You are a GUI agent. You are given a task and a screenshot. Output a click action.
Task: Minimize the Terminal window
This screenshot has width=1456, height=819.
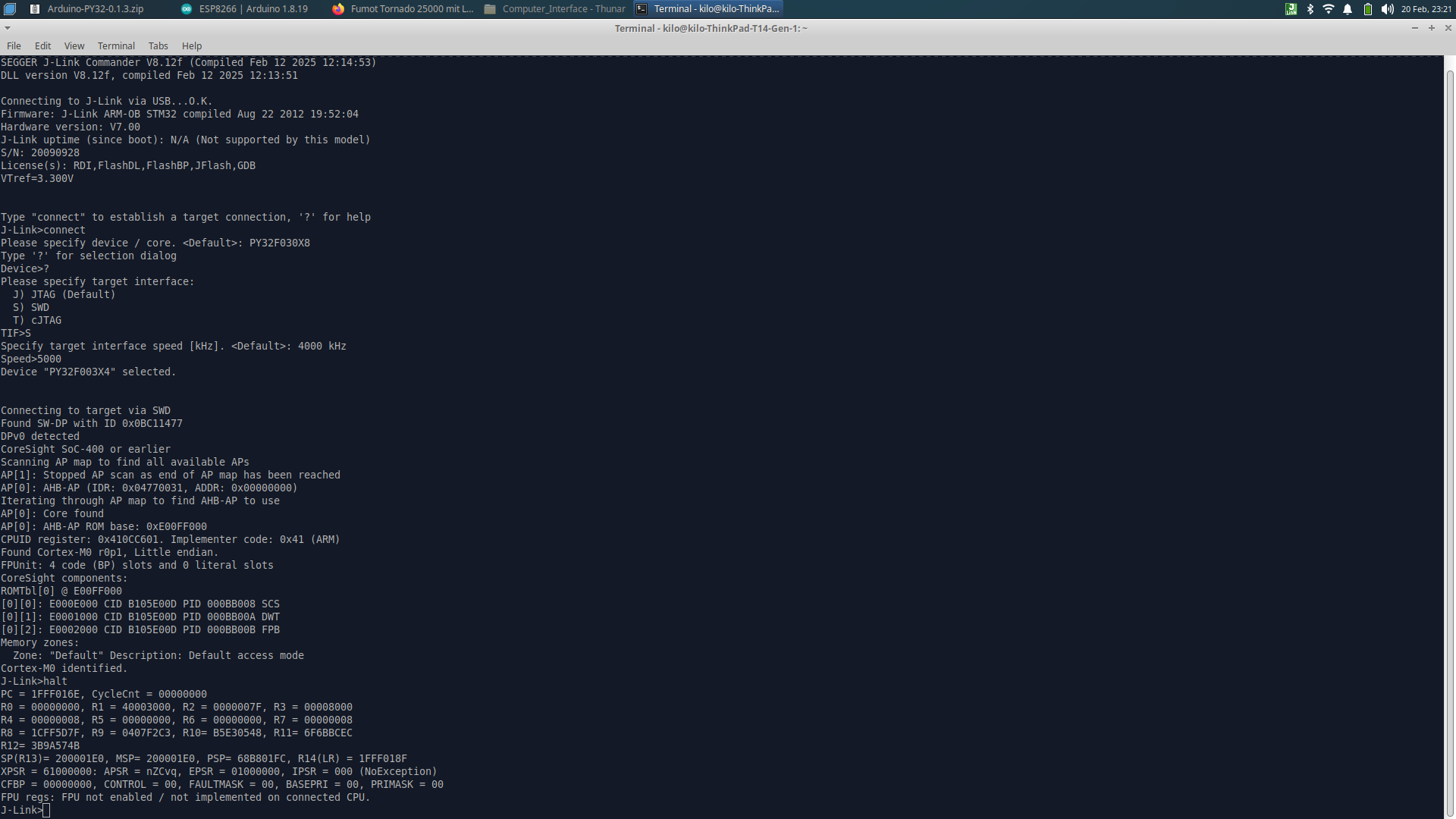click(1414, 28)
